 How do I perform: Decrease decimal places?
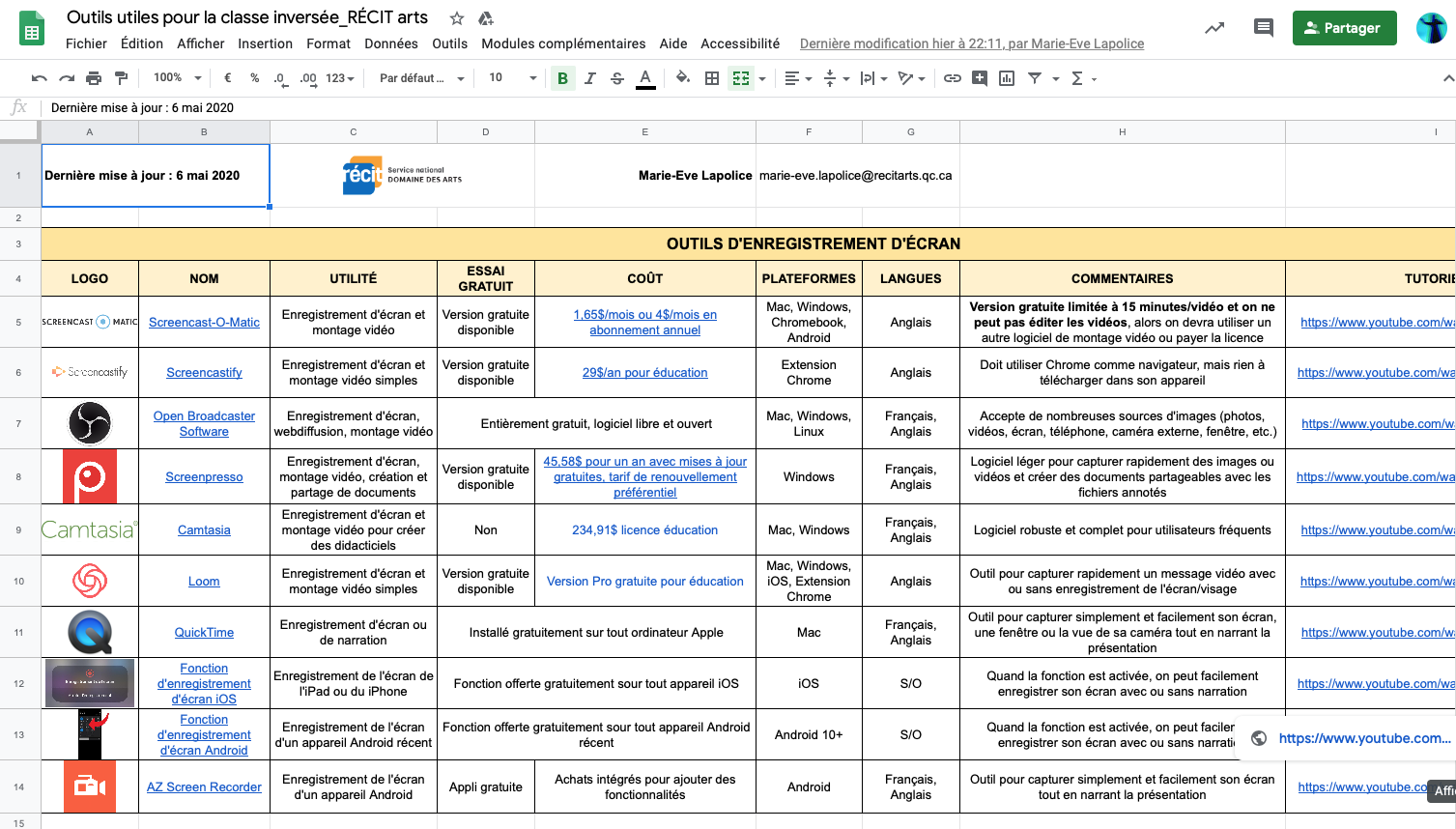pyautogui.click(x=280, y=78)
